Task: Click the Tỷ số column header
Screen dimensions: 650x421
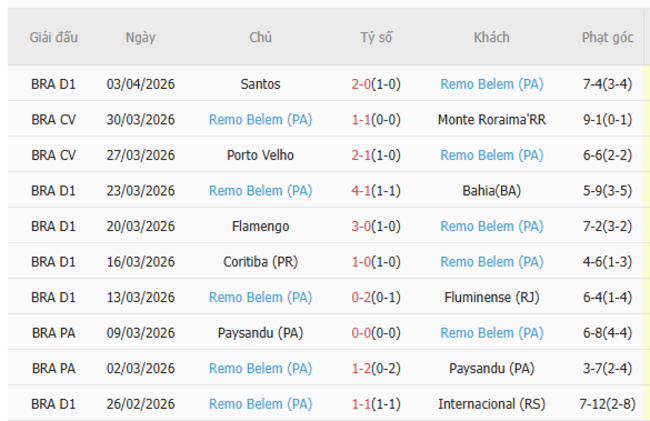Action: (377, 38)
